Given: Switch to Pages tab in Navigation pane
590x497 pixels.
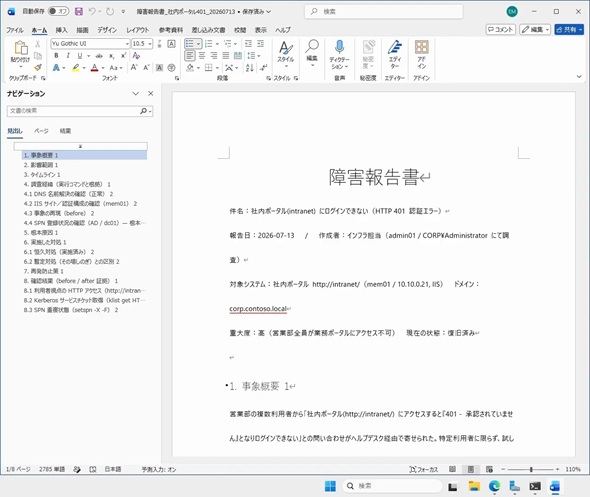Looking at the screenshot, I should pos(41,131).
